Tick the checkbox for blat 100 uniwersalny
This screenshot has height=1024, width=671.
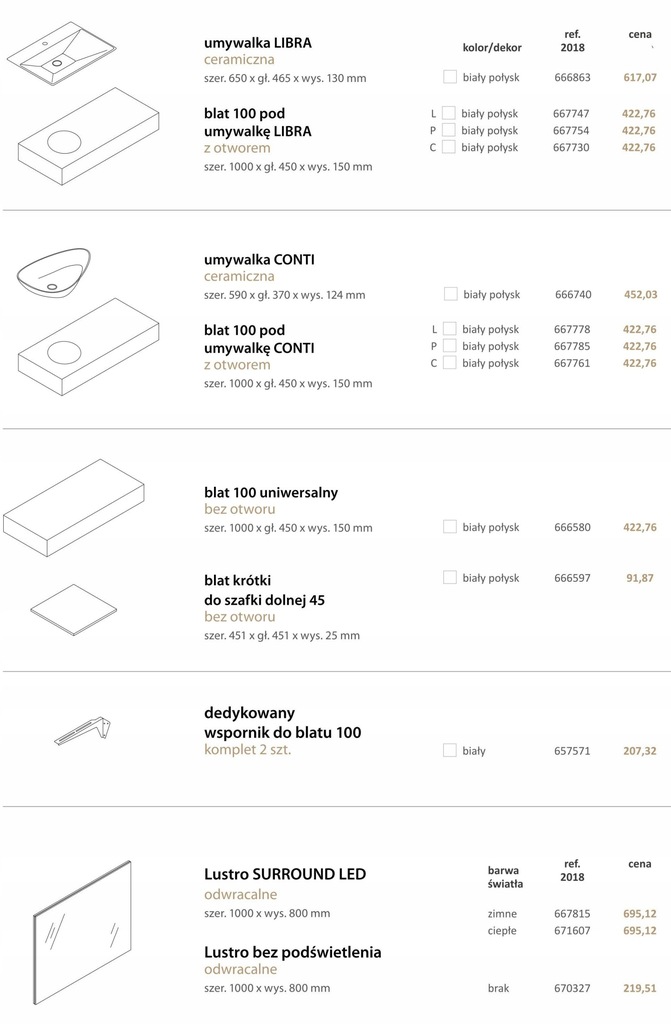tap(450, 526)
